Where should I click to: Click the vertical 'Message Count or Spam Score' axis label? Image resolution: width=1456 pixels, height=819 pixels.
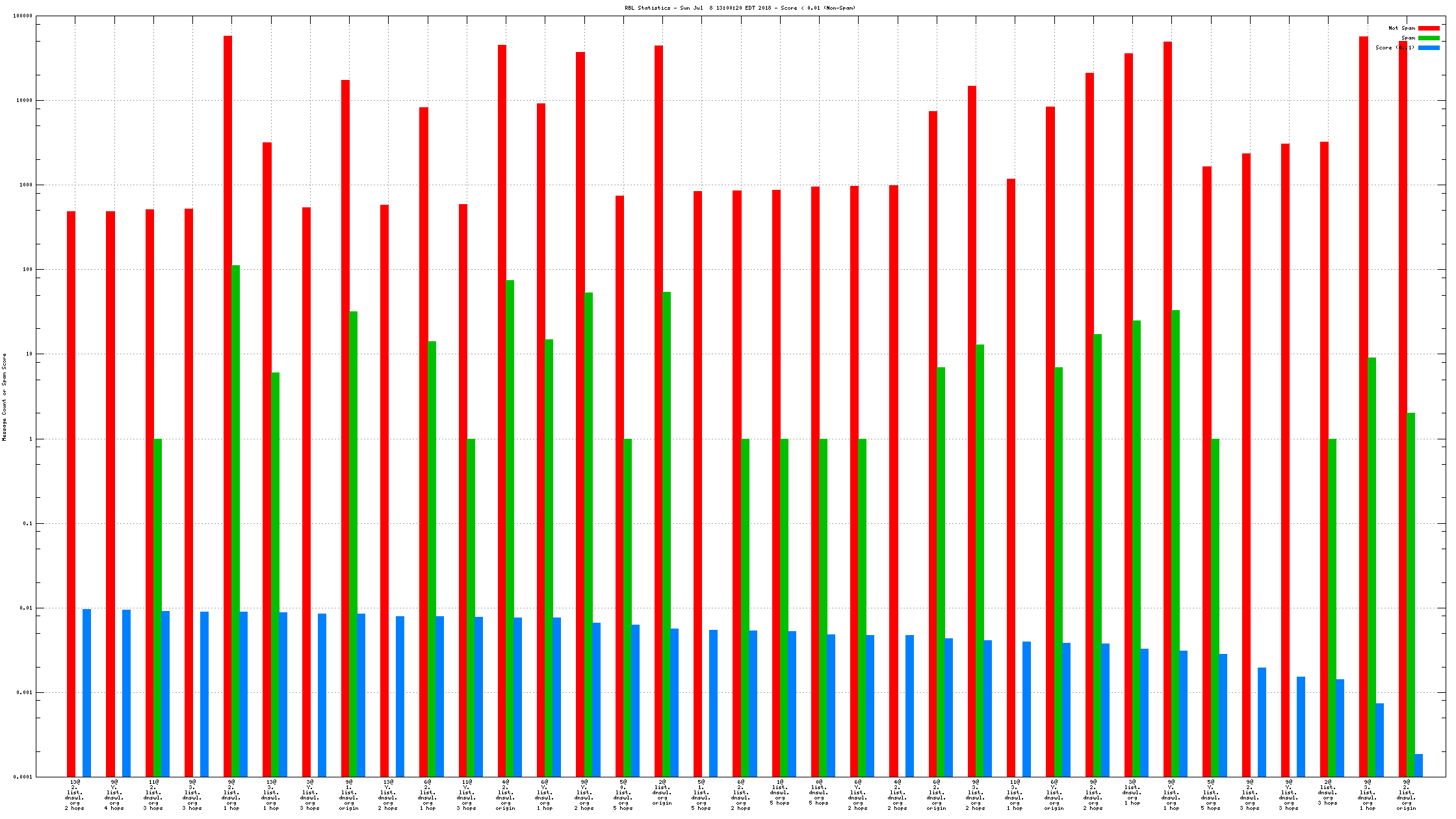(x=5, y=397)
